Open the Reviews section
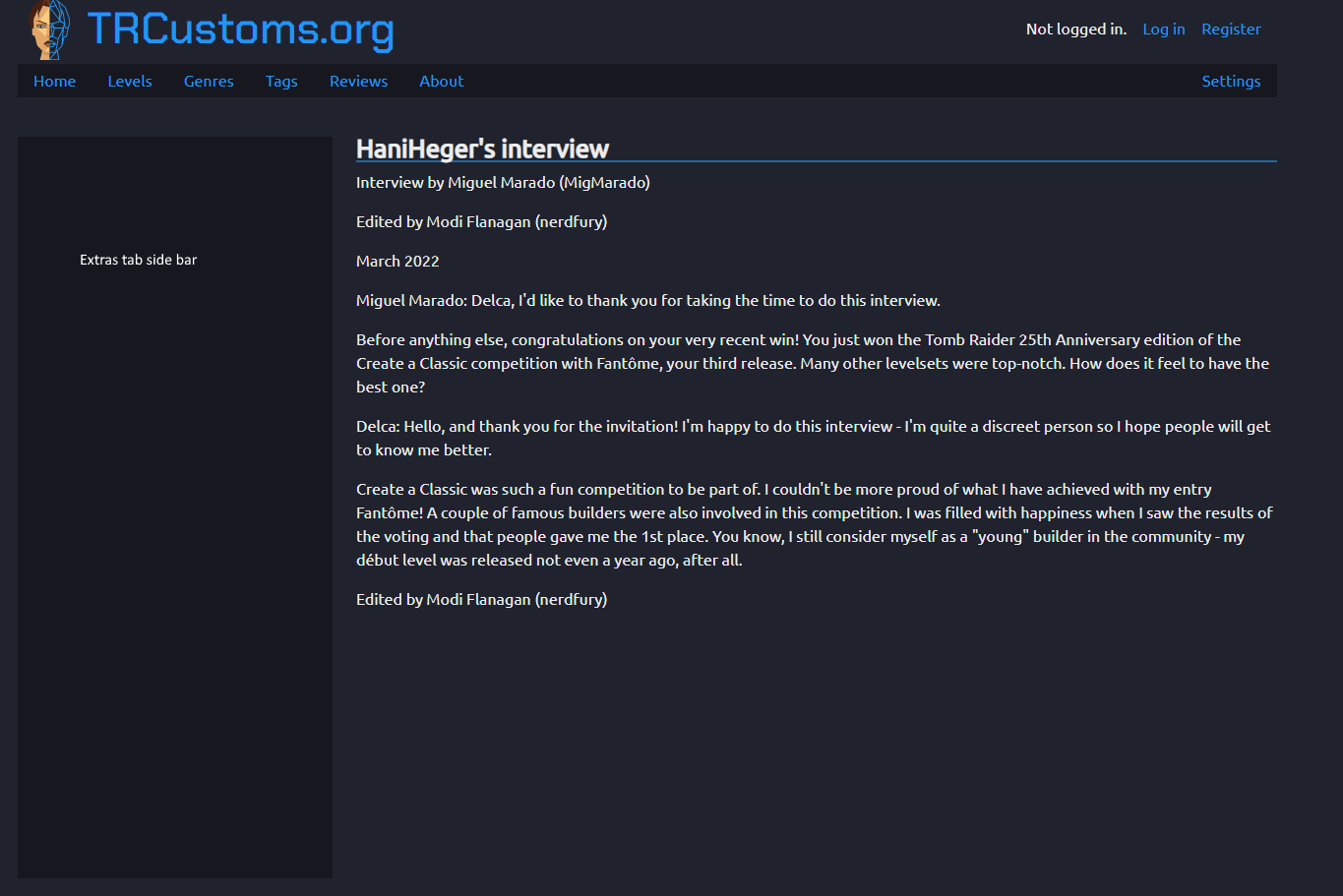 coord(358,81)
